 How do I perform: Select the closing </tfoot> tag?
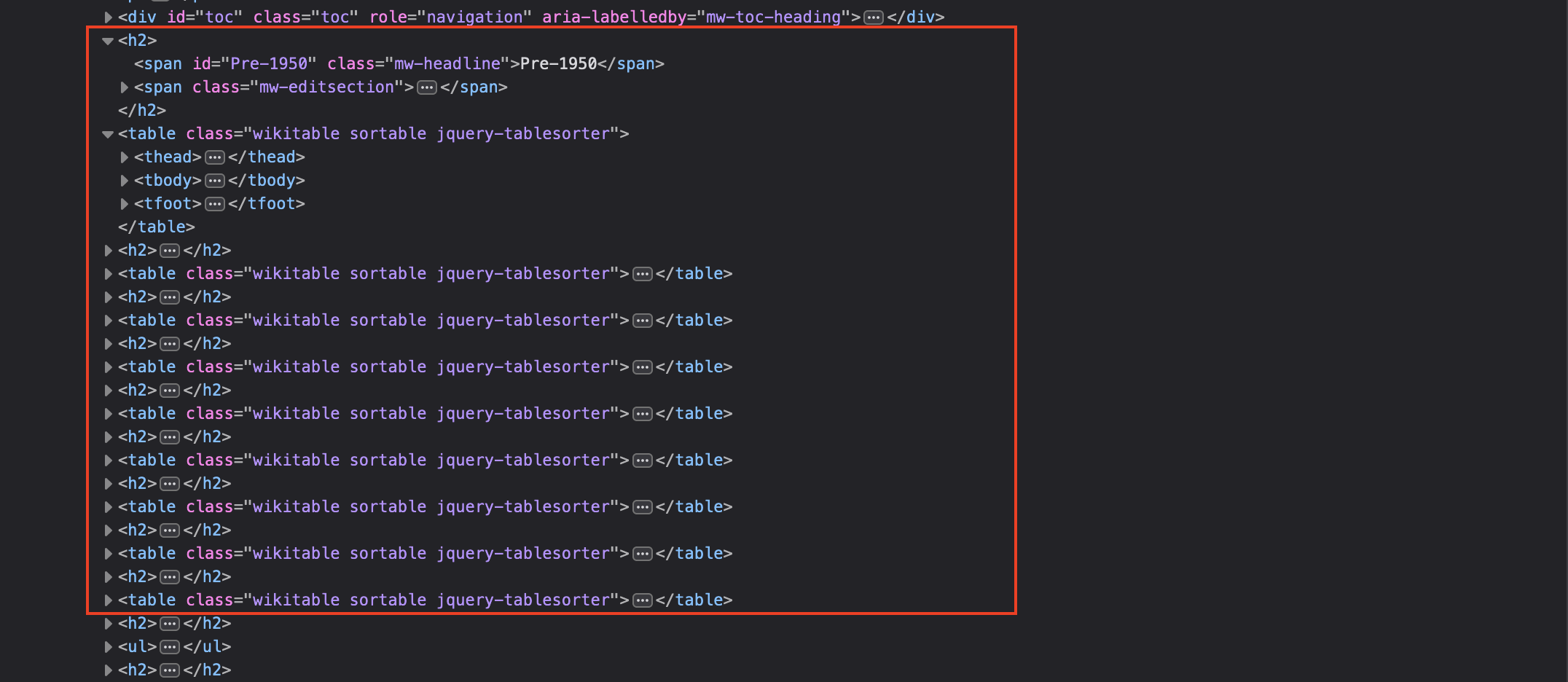click(267, 204)
